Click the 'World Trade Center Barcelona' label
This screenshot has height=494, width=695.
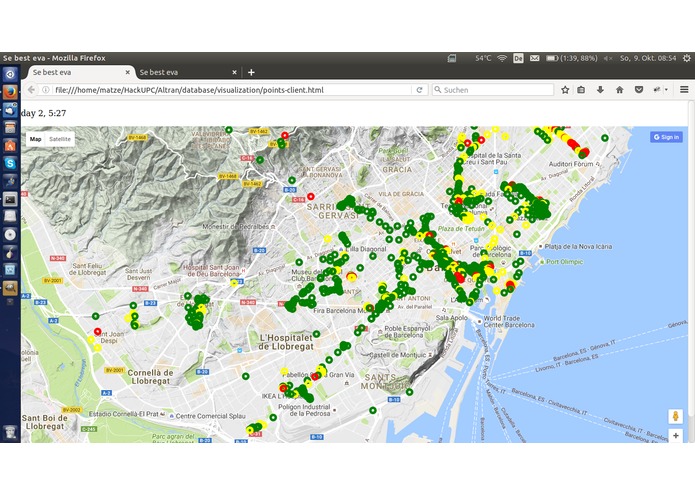[509, 321]
